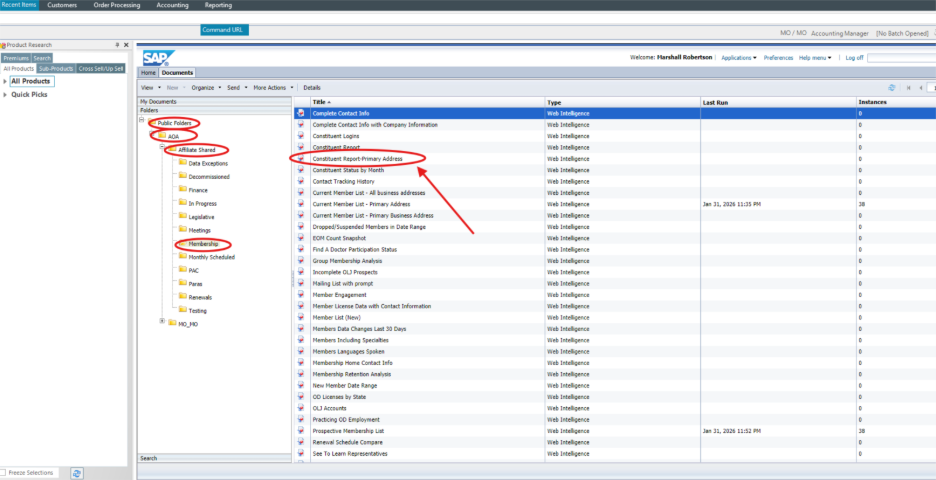Open the Order Processing menu
936x480 pixels.
(117, 5)
